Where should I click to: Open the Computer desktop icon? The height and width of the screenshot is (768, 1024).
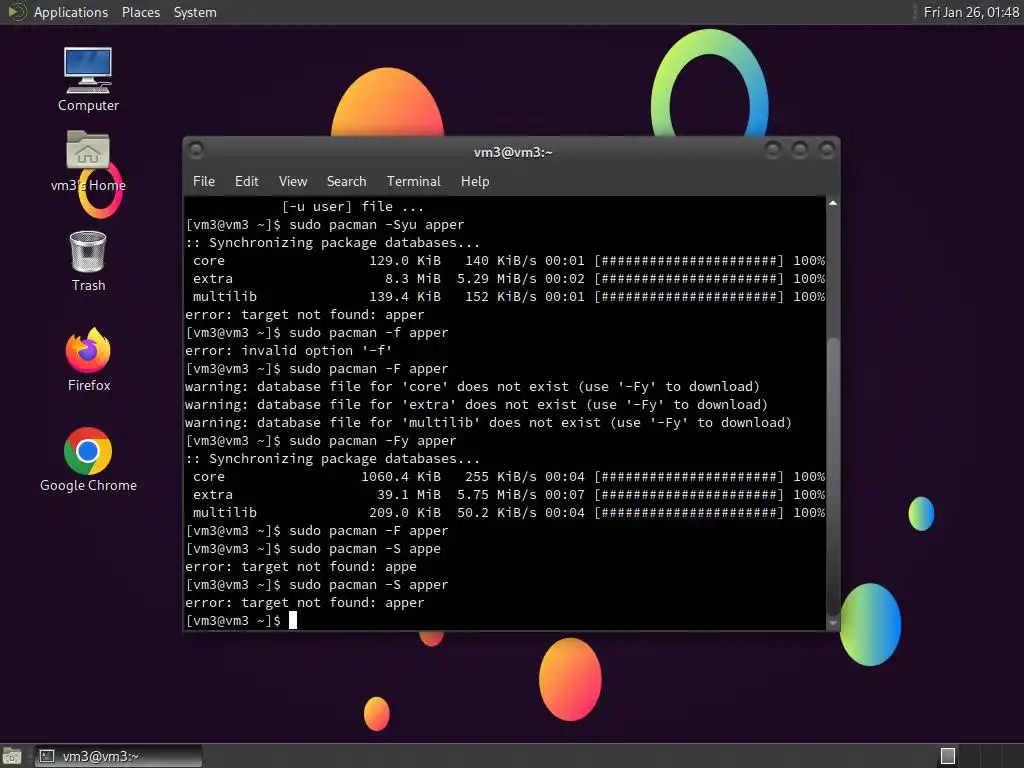88,79
